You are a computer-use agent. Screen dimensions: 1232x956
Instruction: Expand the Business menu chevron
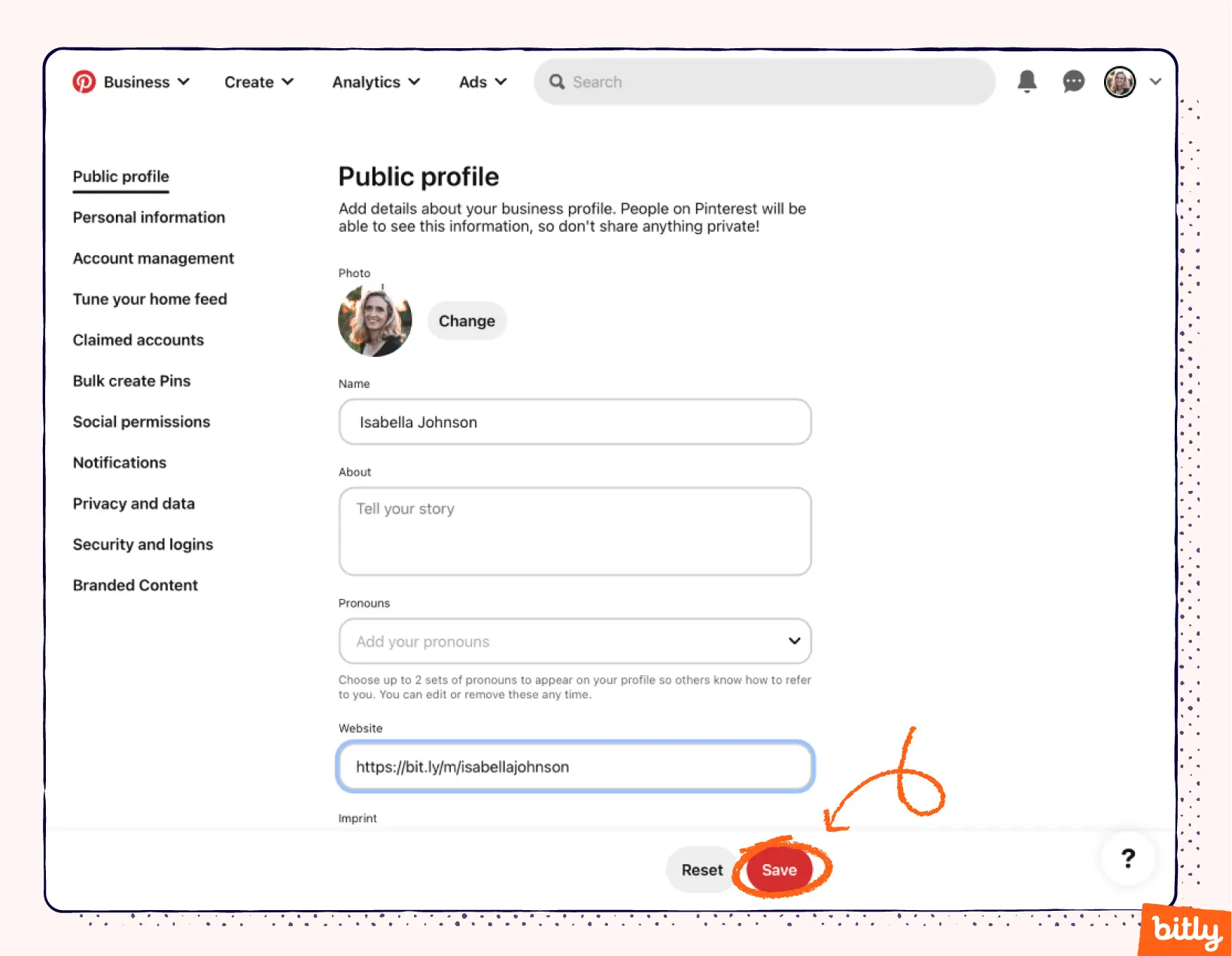(x=183, y=82)
